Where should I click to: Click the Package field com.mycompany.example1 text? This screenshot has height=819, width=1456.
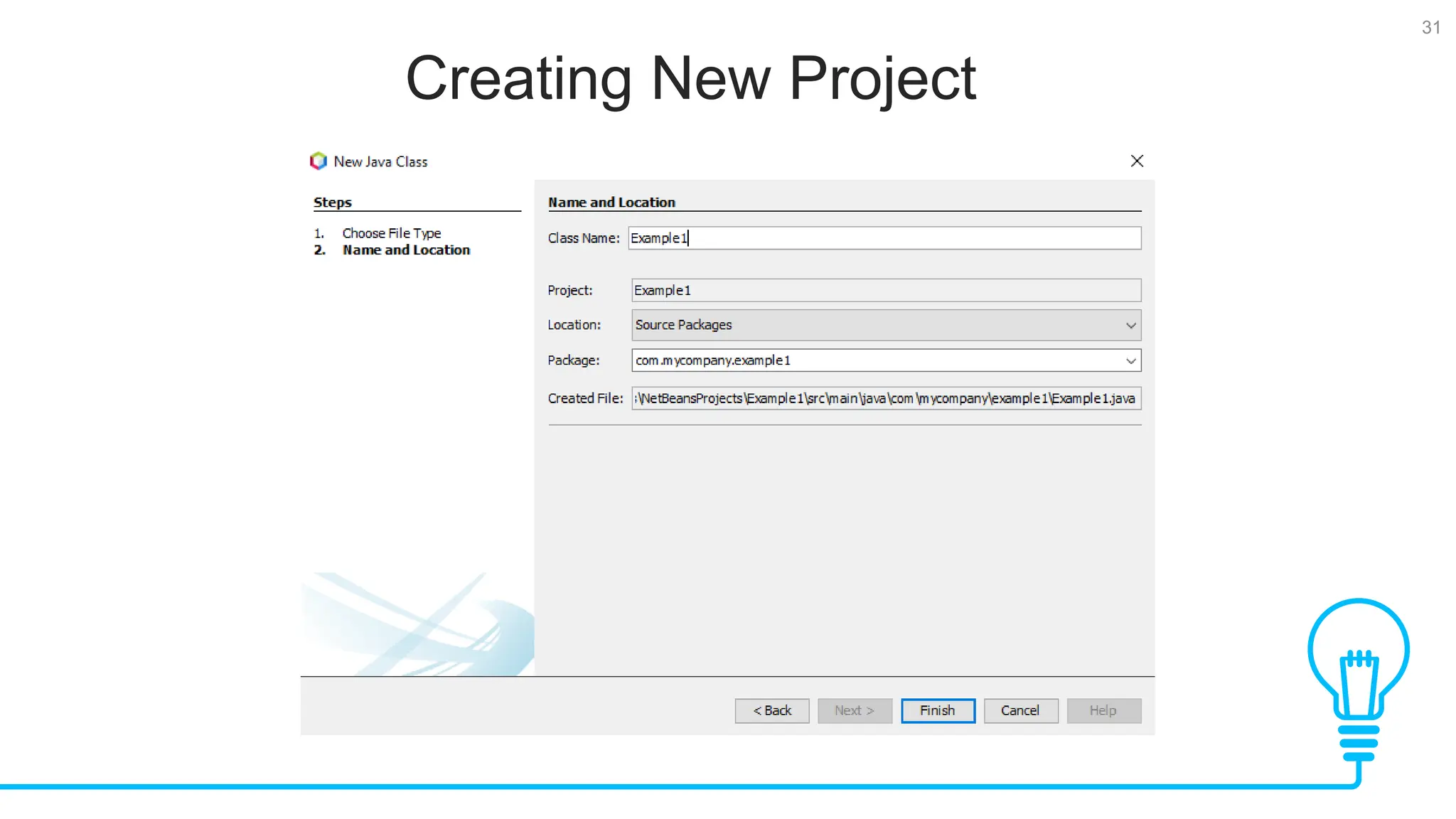[713, 360]
